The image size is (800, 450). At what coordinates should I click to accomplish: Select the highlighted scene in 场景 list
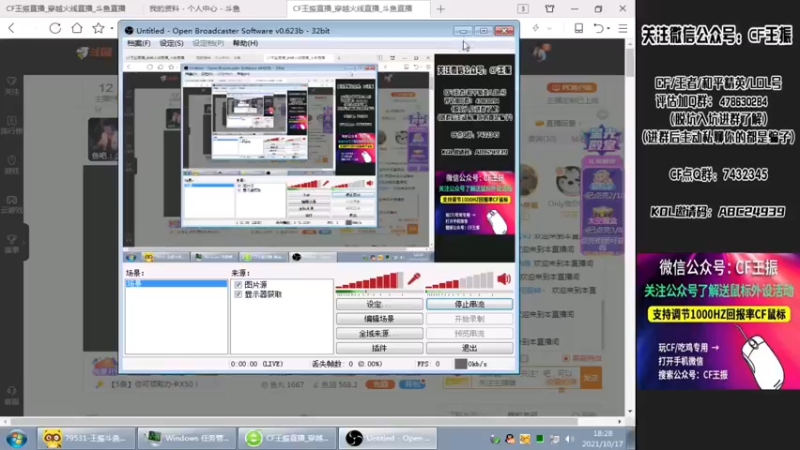(176, 283)
